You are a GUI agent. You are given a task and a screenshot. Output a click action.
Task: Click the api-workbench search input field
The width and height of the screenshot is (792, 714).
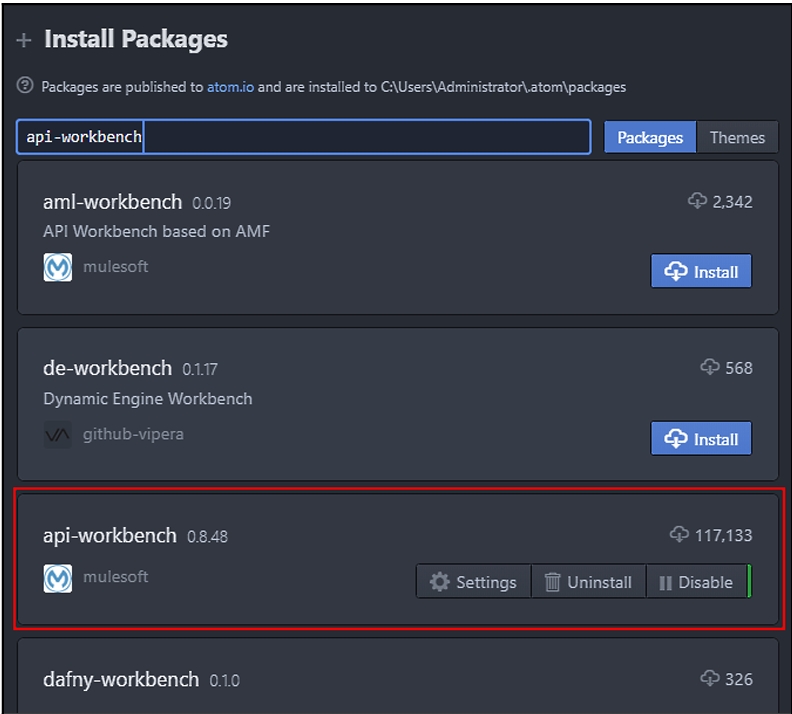click(360, 137)
